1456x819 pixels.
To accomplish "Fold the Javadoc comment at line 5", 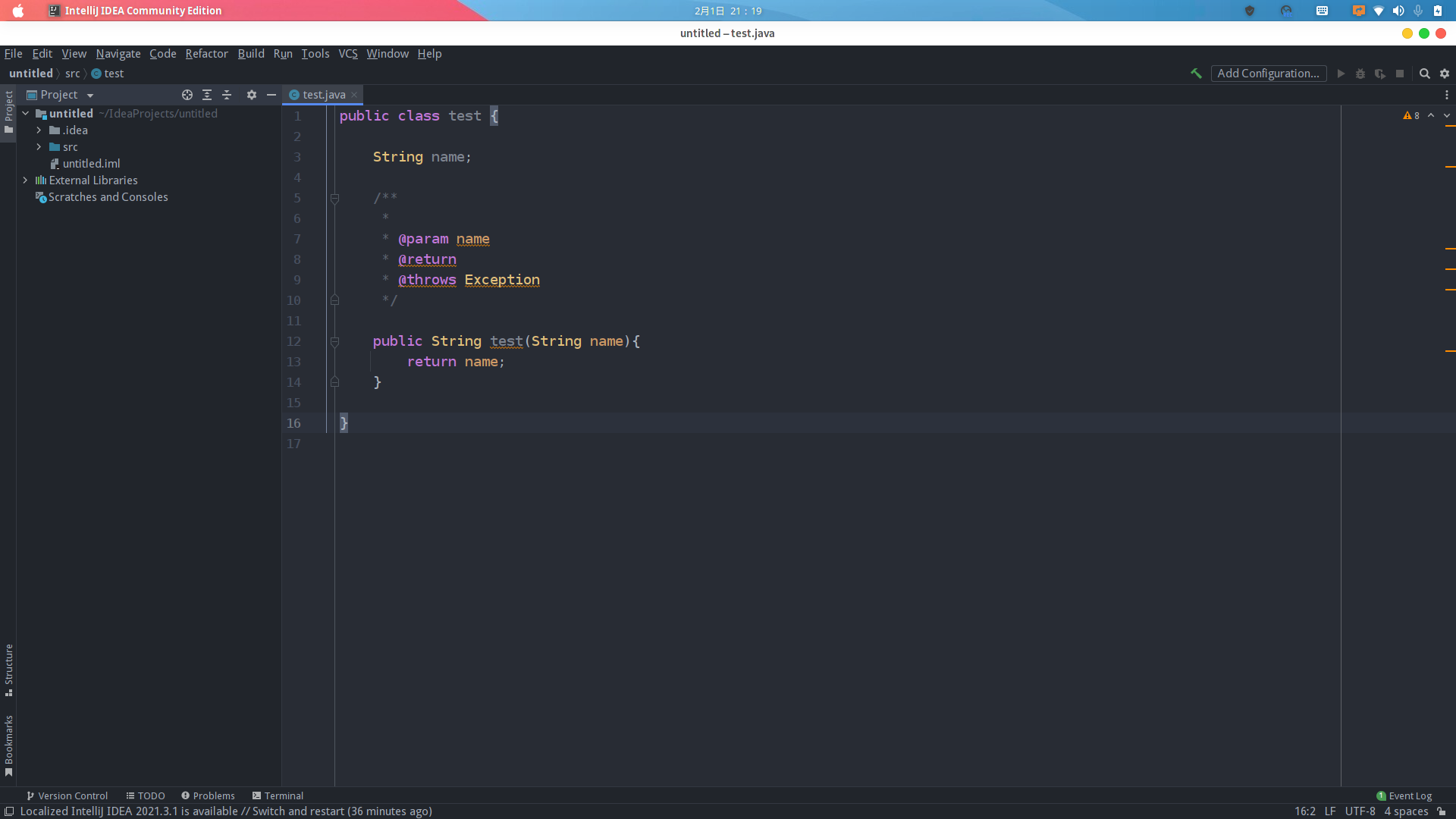I will pos(334,198).
